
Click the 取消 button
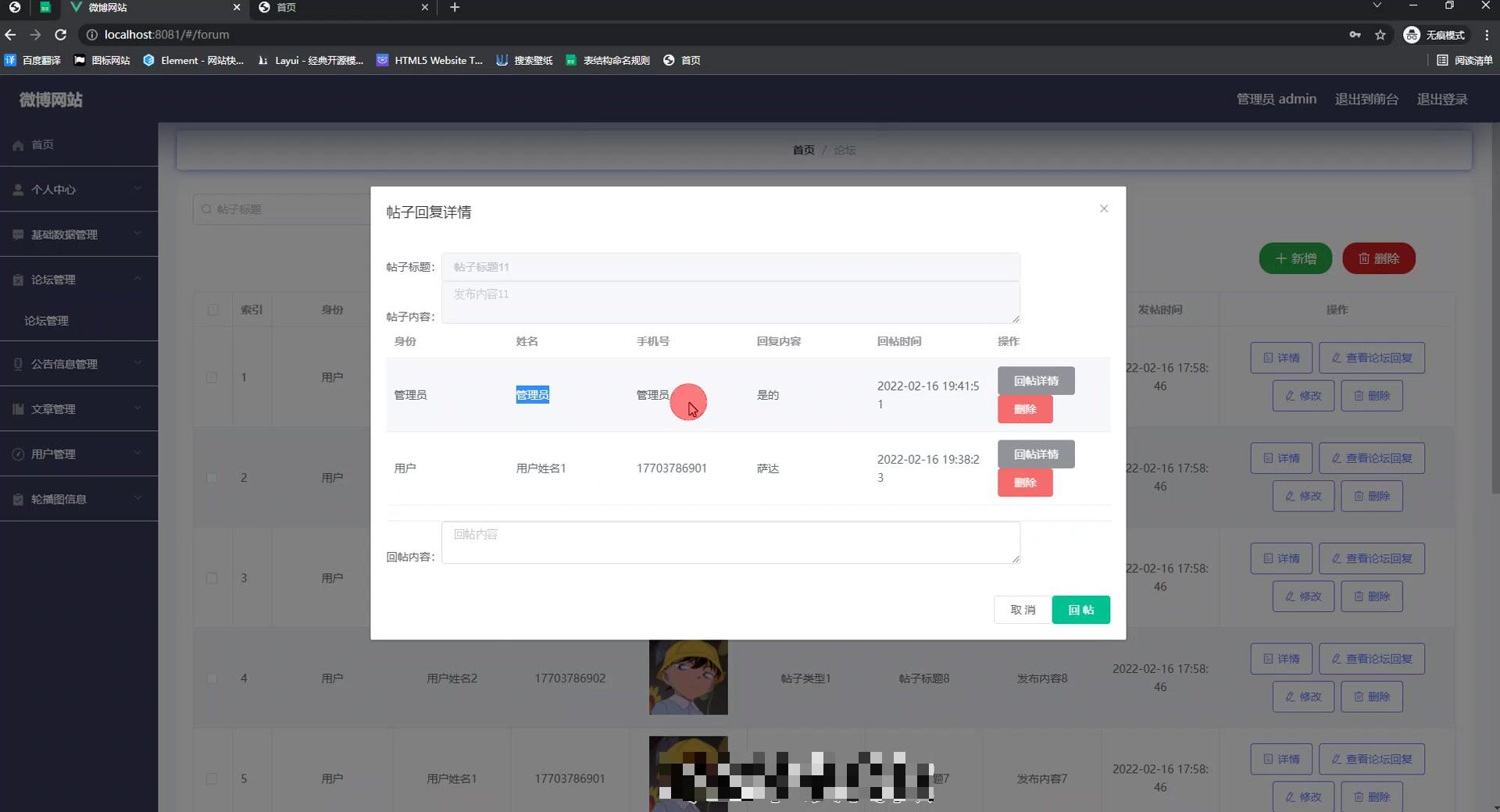(1023, 610)
